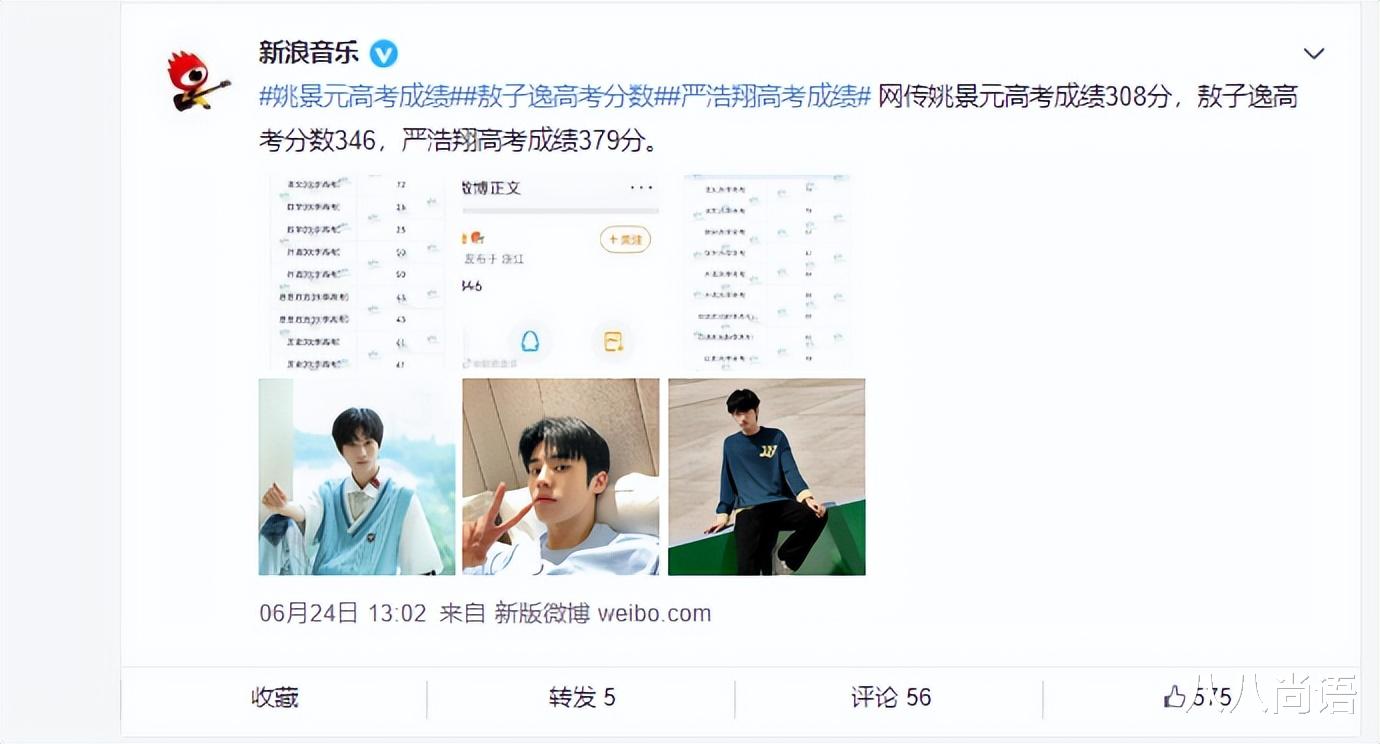Like the post via thumbs-up icon
The width and height of the screenshot is (1380, 744).
click(1176, 697)
